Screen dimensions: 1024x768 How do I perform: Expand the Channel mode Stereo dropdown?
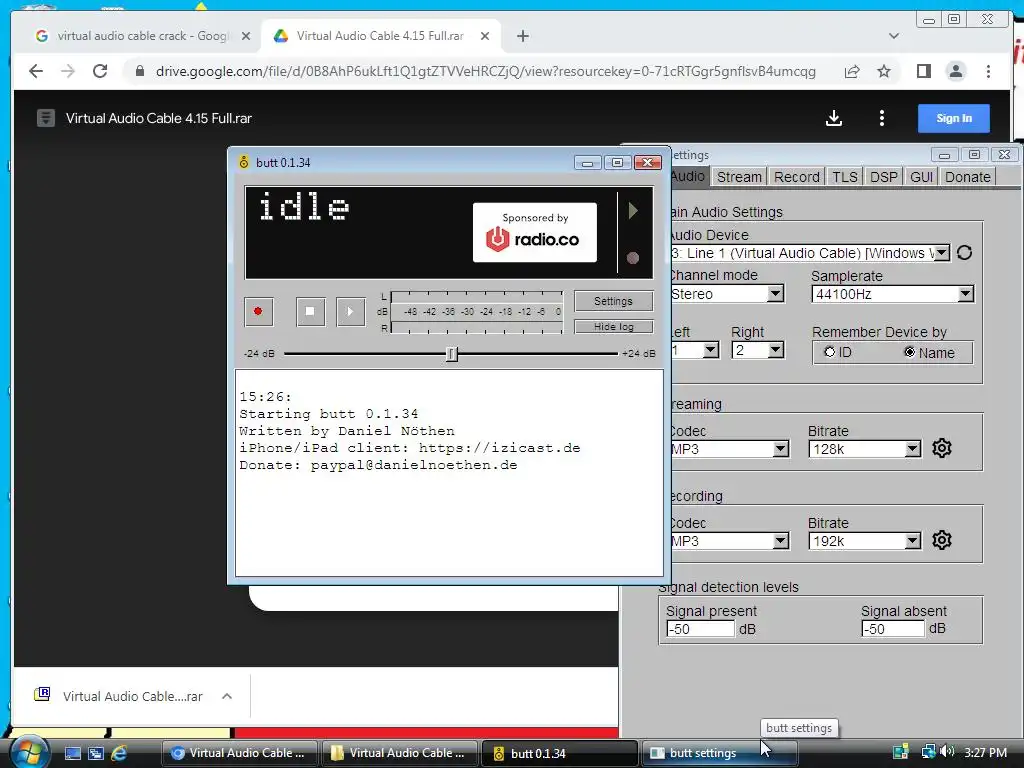[x=775, y=294]
